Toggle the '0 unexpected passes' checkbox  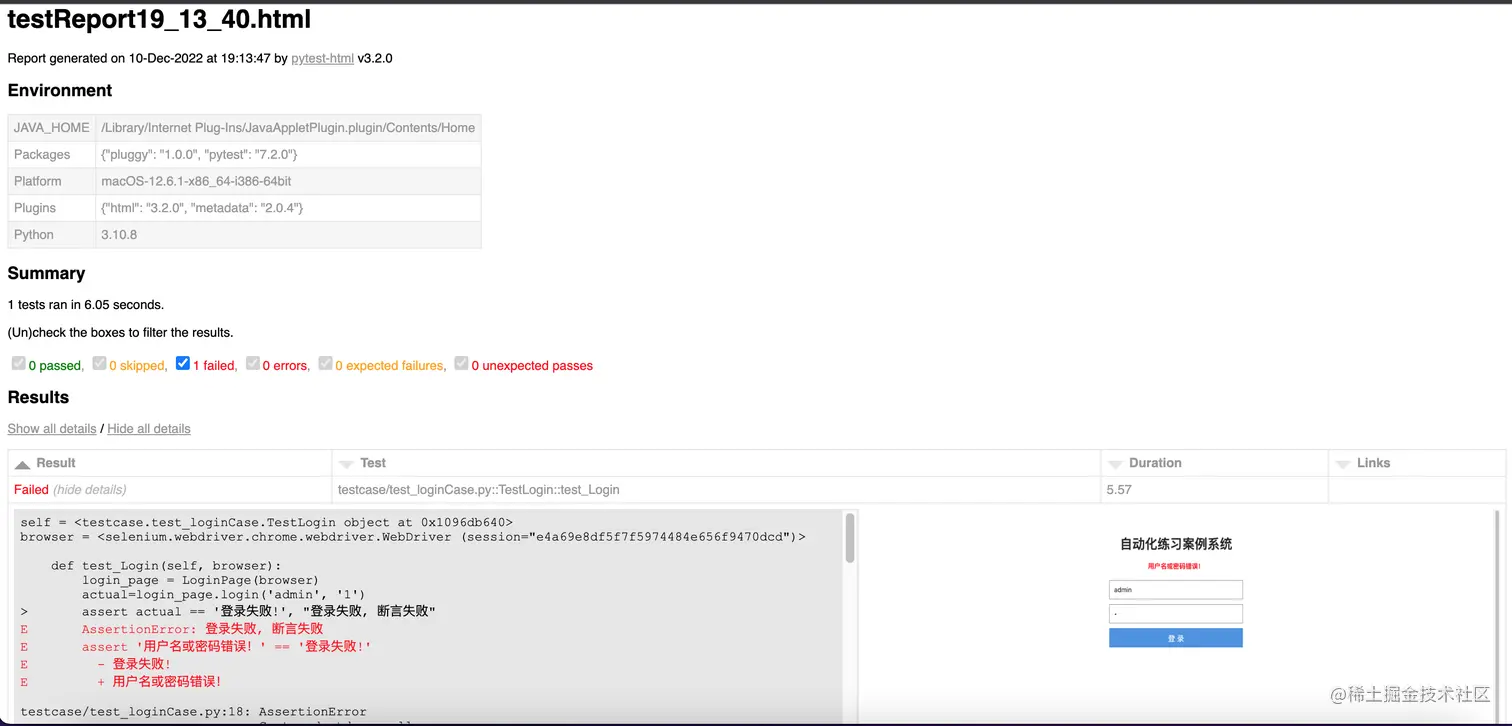click(461, 364)
